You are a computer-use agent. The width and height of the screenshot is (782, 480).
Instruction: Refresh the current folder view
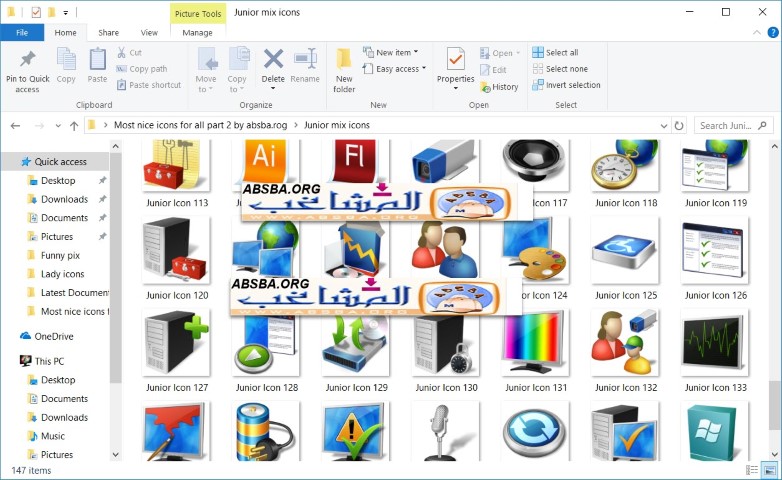pos(679,126)
